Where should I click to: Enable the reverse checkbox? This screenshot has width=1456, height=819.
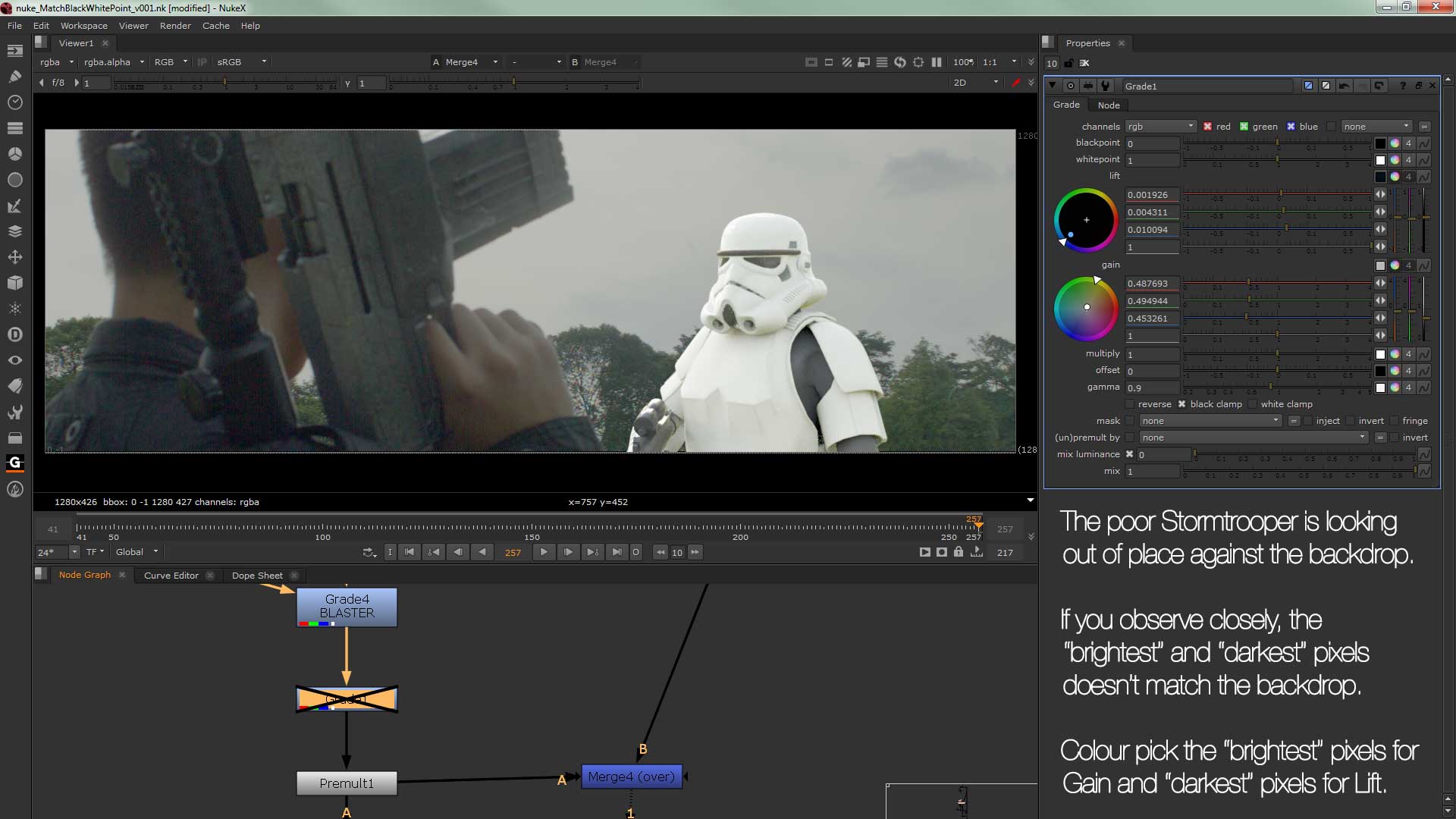[x=1130, y=404]
